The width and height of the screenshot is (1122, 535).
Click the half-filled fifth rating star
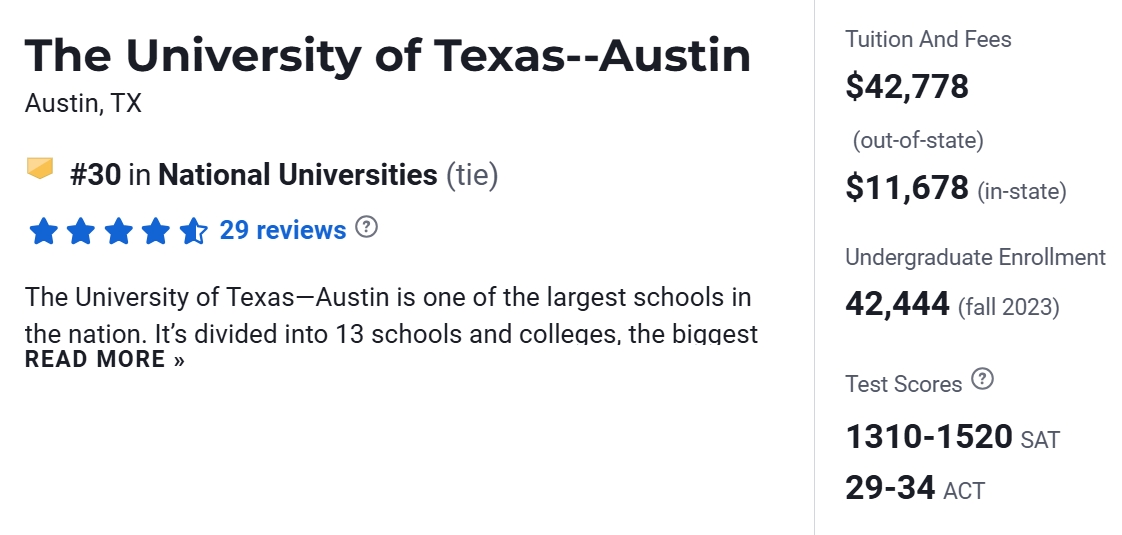(193, 232)
